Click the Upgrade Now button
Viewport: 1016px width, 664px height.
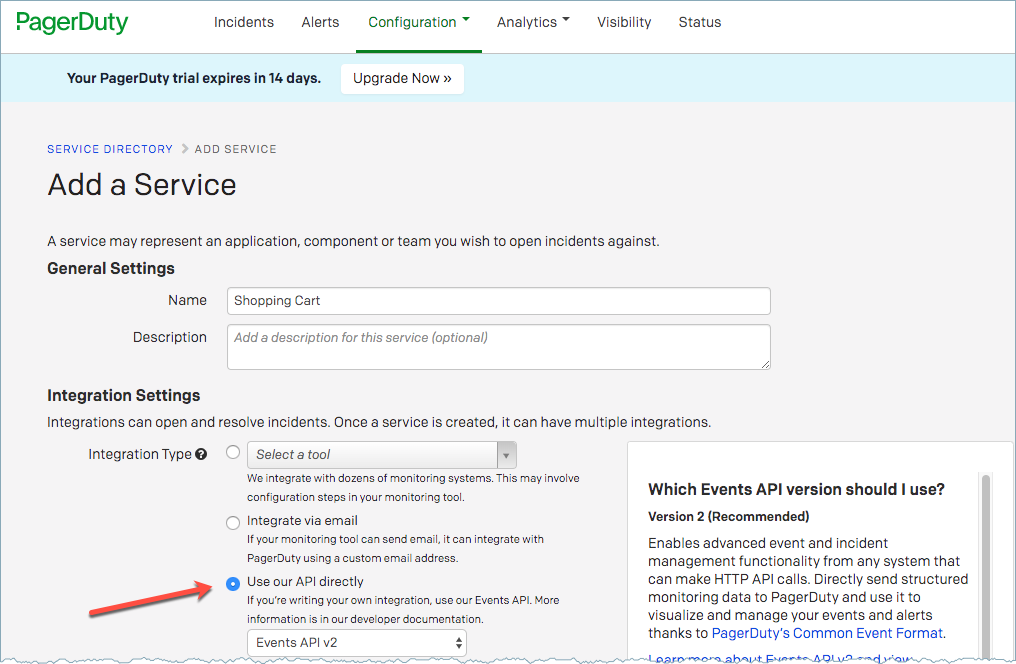tap(402, 78)
